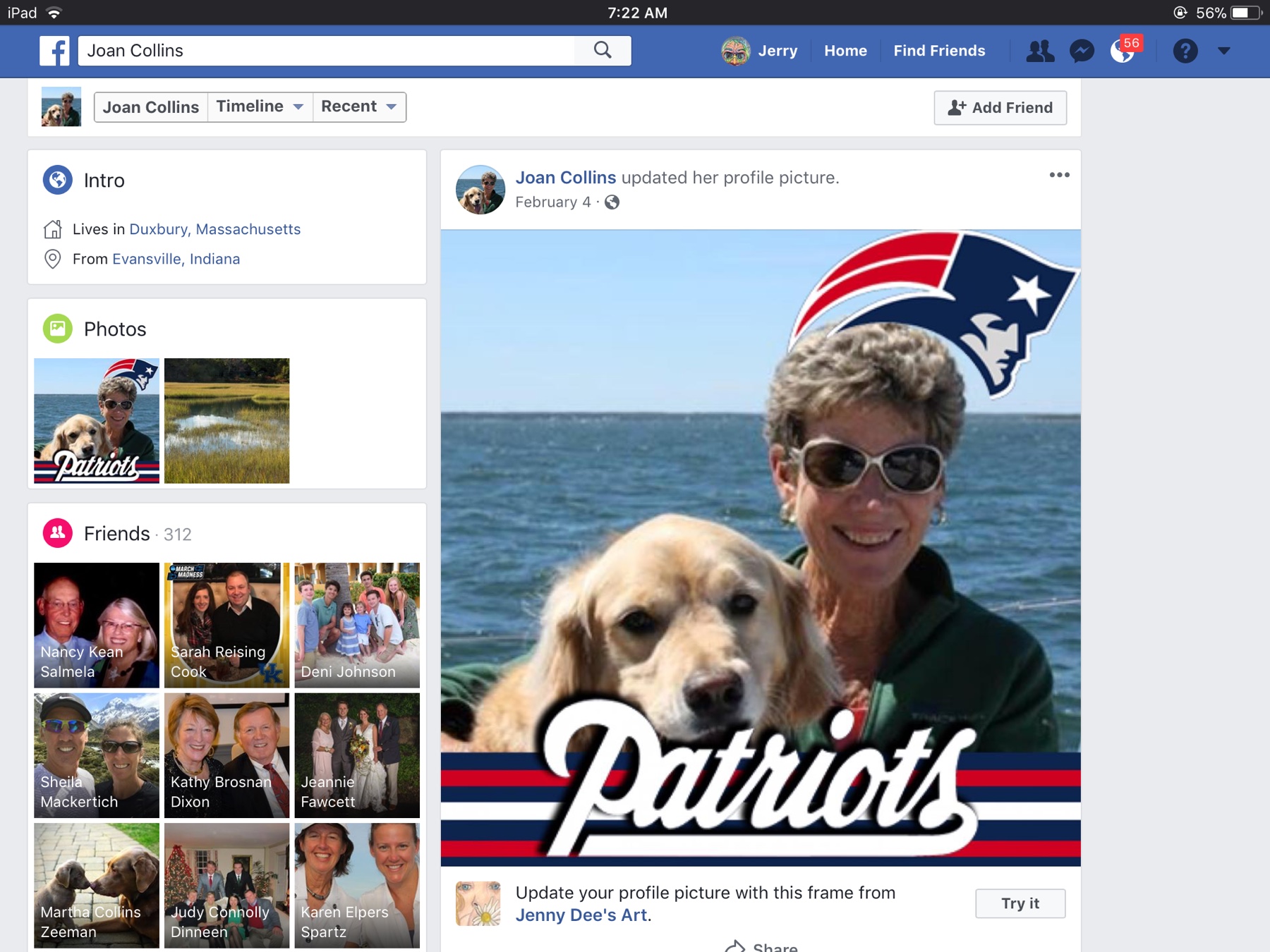Open the Messenger chat icon
The image size is (1270, 952).
(x=1081, y=51)
